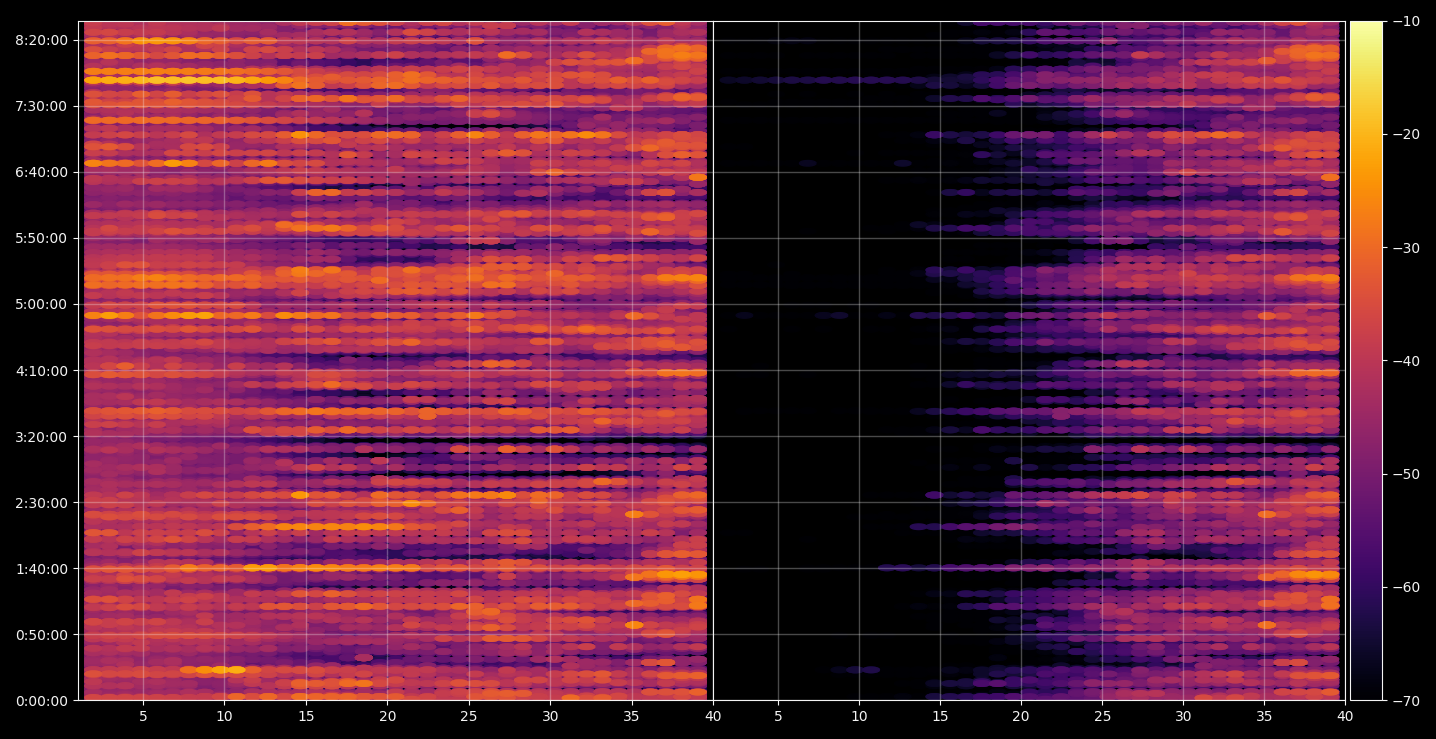Click the −10 colorbar tick label
Image resolution: width=1436 pixels, height=739 pixels.
[x=1406, y=21]
